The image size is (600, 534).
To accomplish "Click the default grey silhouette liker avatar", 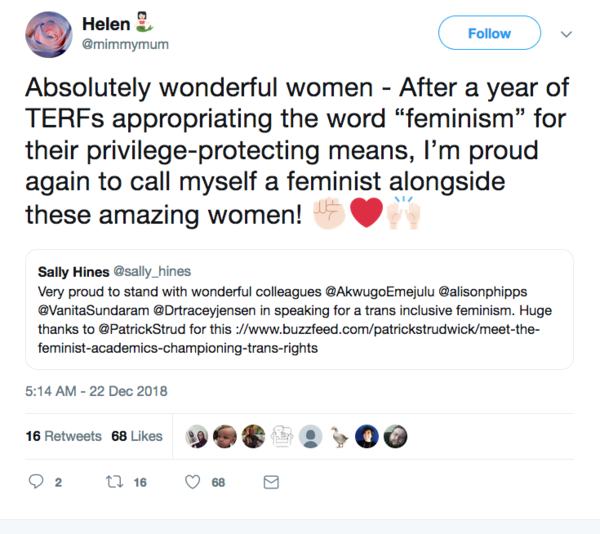I will pyautogui.click(x=313, y=437).
